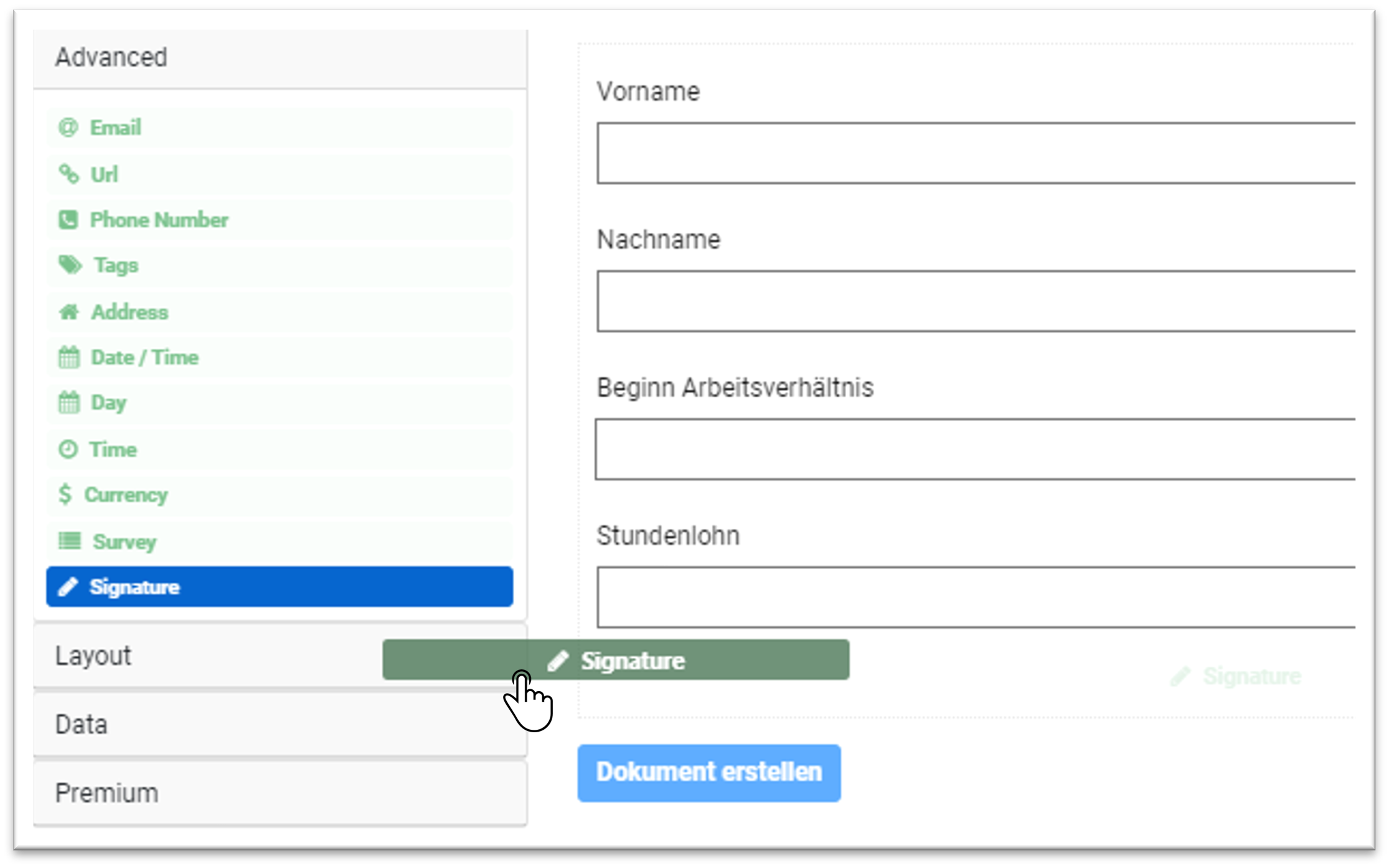
Task: Select the Beginn Arbeitsverhältnis input box
Action: tap(975, 449)
